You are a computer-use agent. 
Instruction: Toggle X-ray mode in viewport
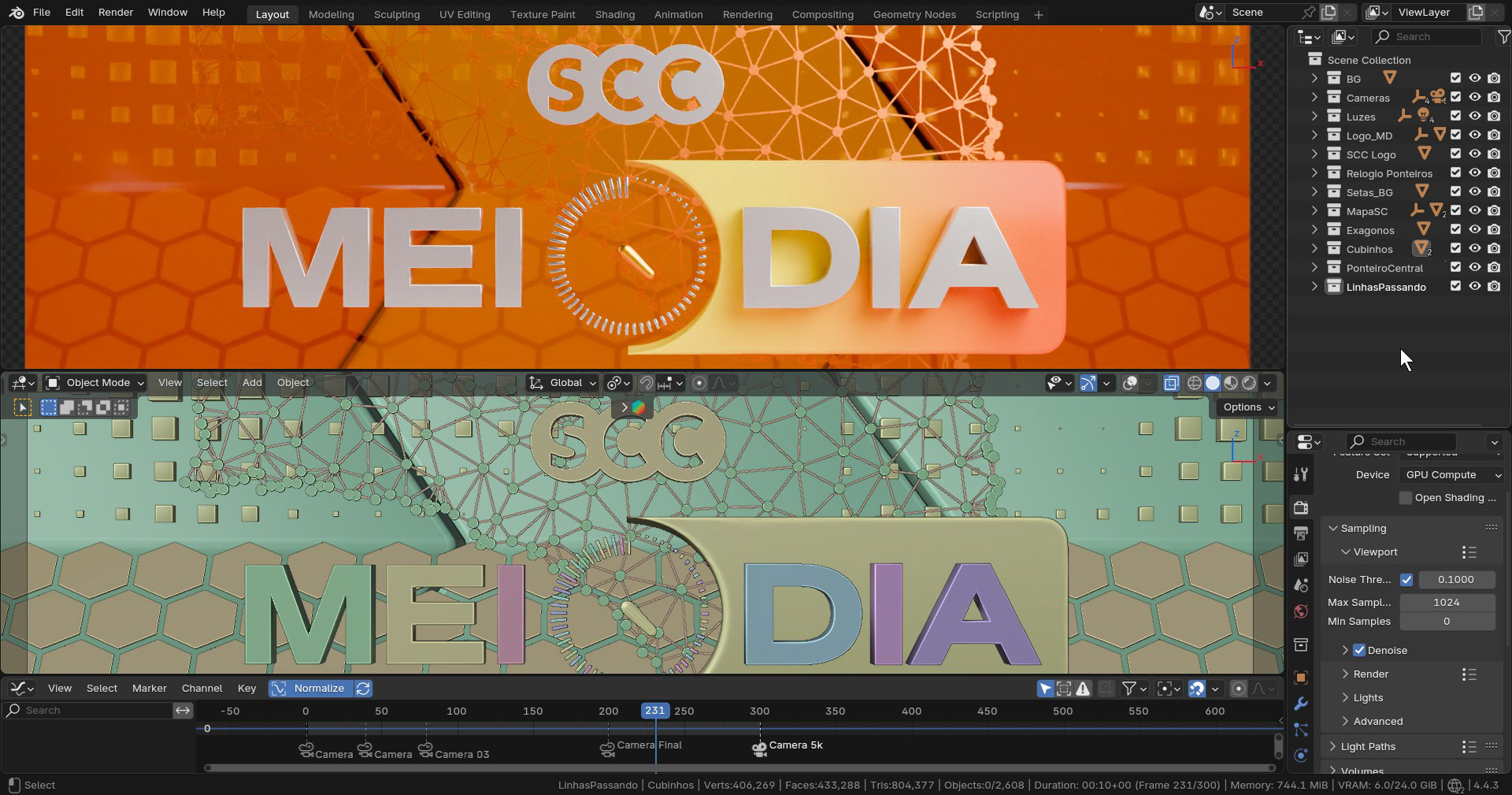[1171, 383]
